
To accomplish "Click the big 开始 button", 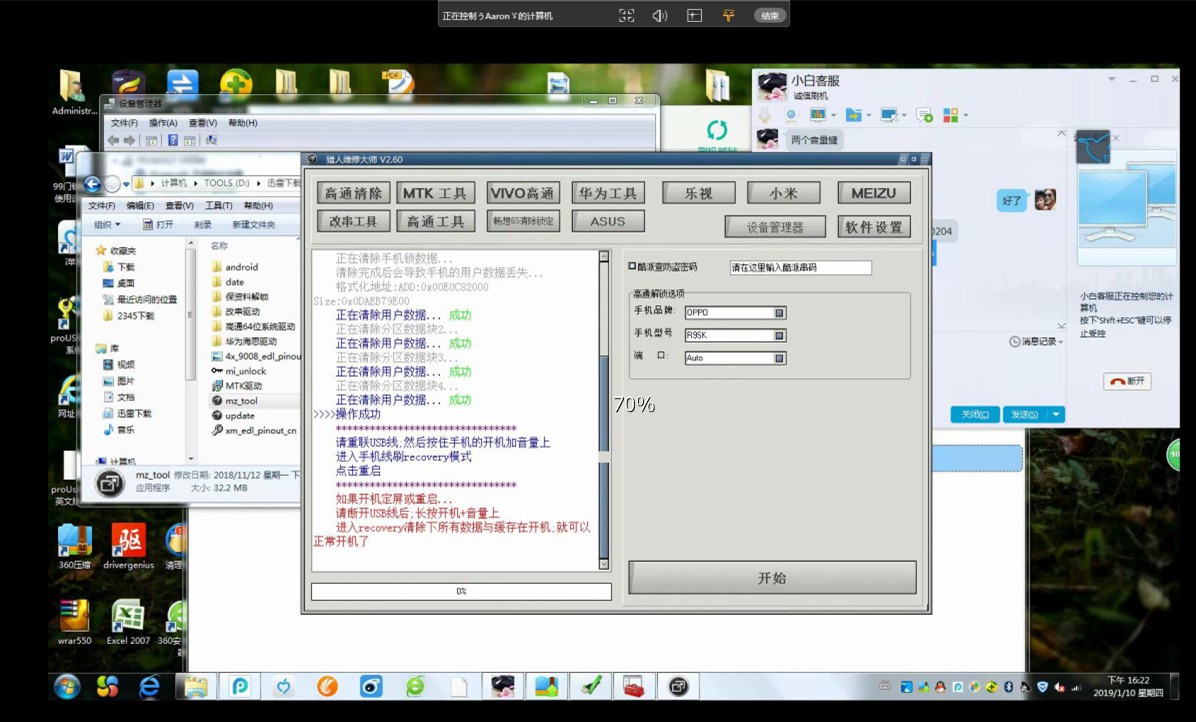I will click(772, 578).
